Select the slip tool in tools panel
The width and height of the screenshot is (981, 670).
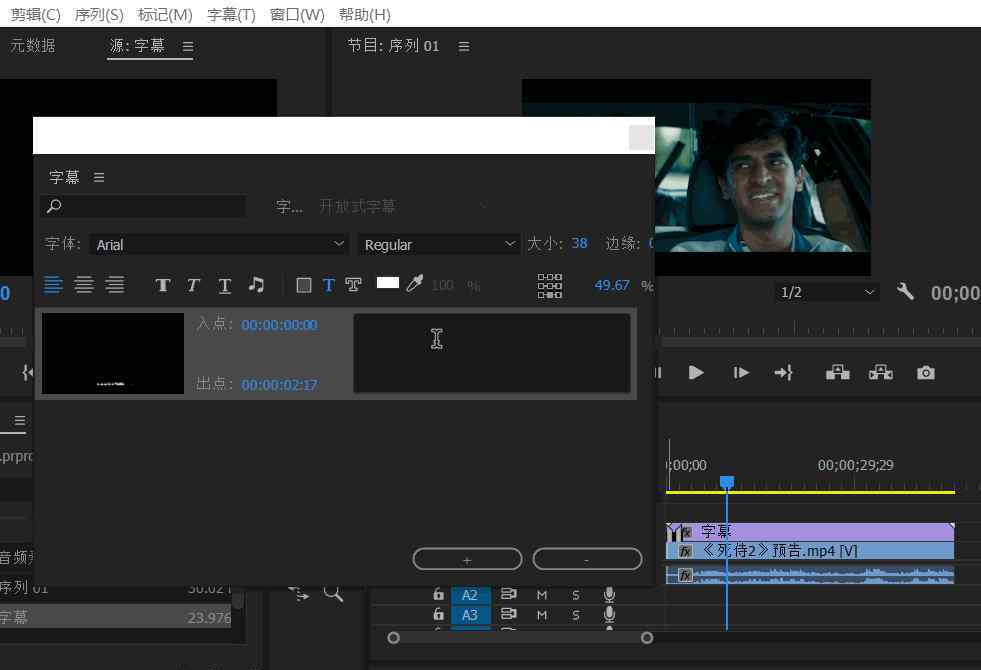pyautogui.click(x=298, y=592)
